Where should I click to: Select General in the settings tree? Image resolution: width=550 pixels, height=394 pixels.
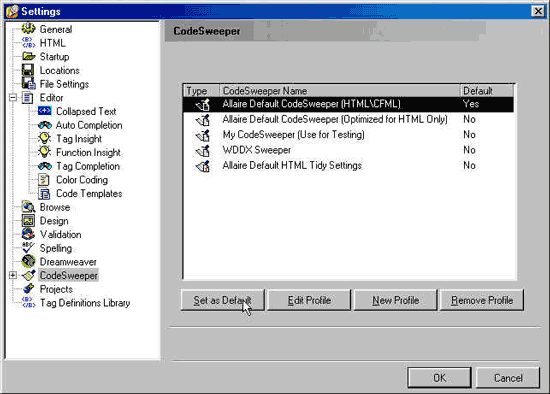pos(56,29)
